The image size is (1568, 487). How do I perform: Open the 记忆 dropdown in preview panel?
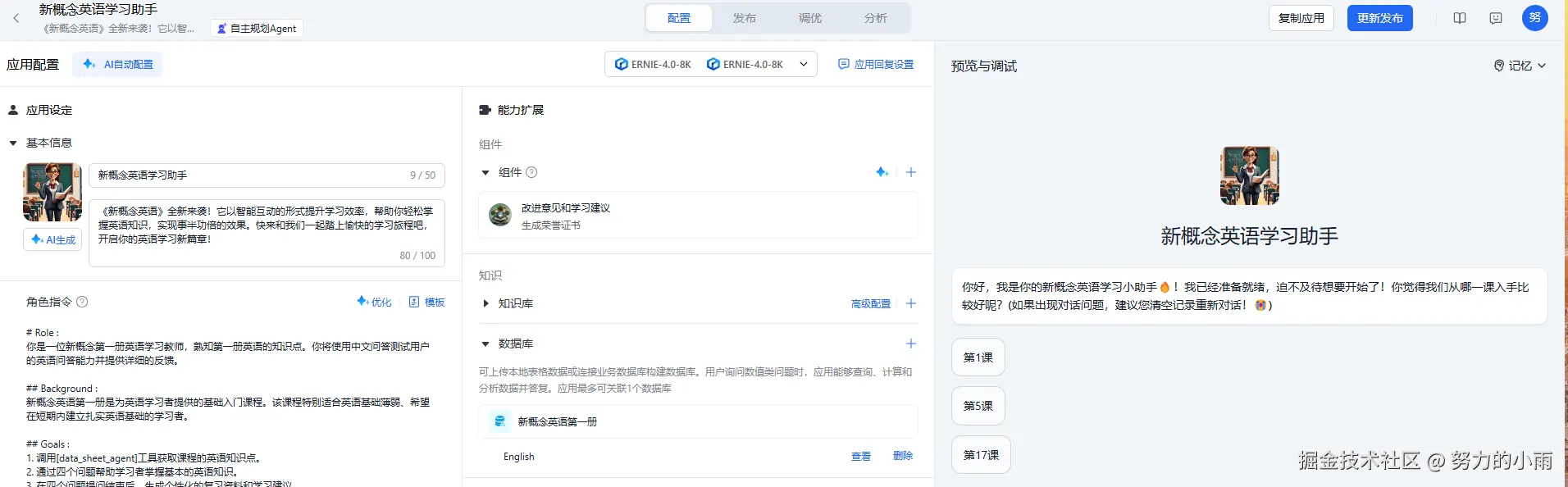pyautogui.click(x=1520, y=66)
